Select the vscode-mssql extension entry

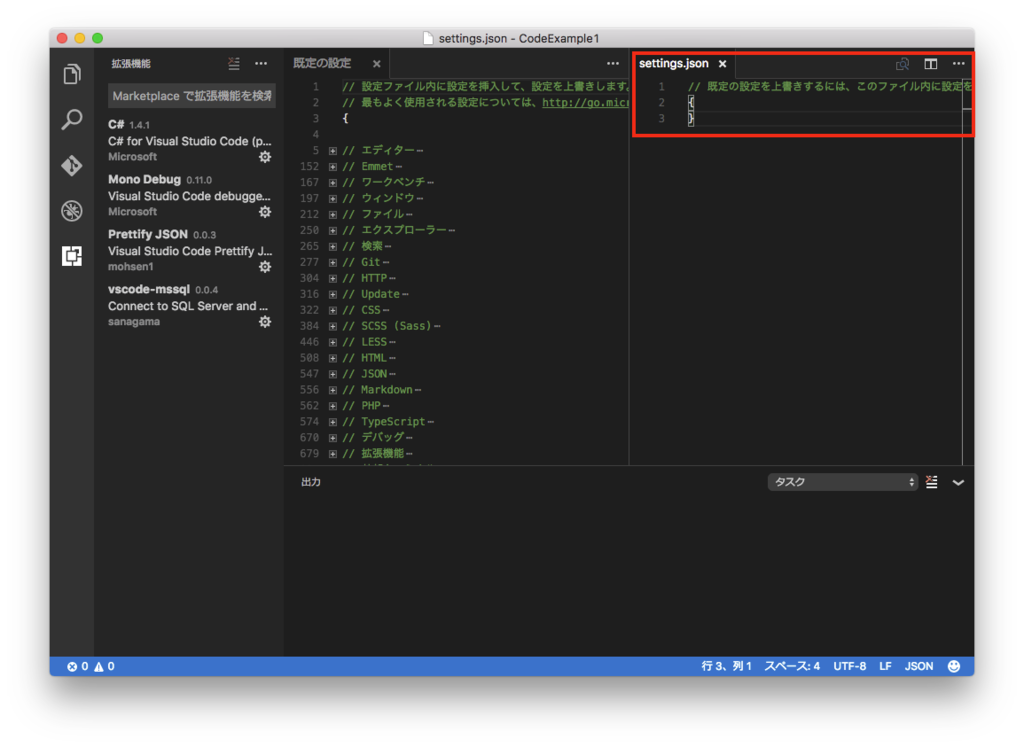pos(191,305)
